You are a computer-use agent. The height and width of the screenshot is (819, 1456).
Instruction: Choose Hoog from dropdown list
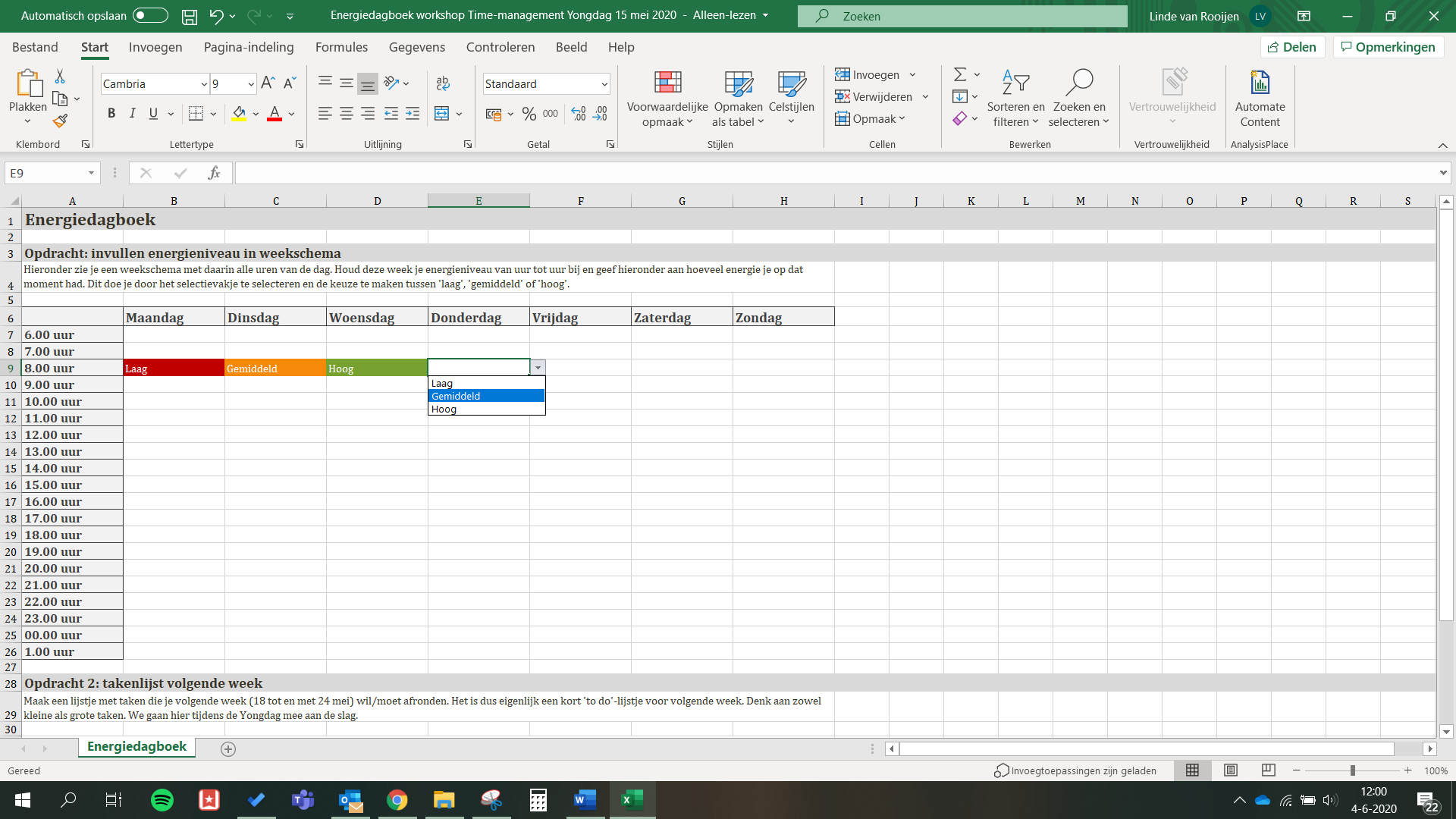pyautogui.click(x=486, y=409)
